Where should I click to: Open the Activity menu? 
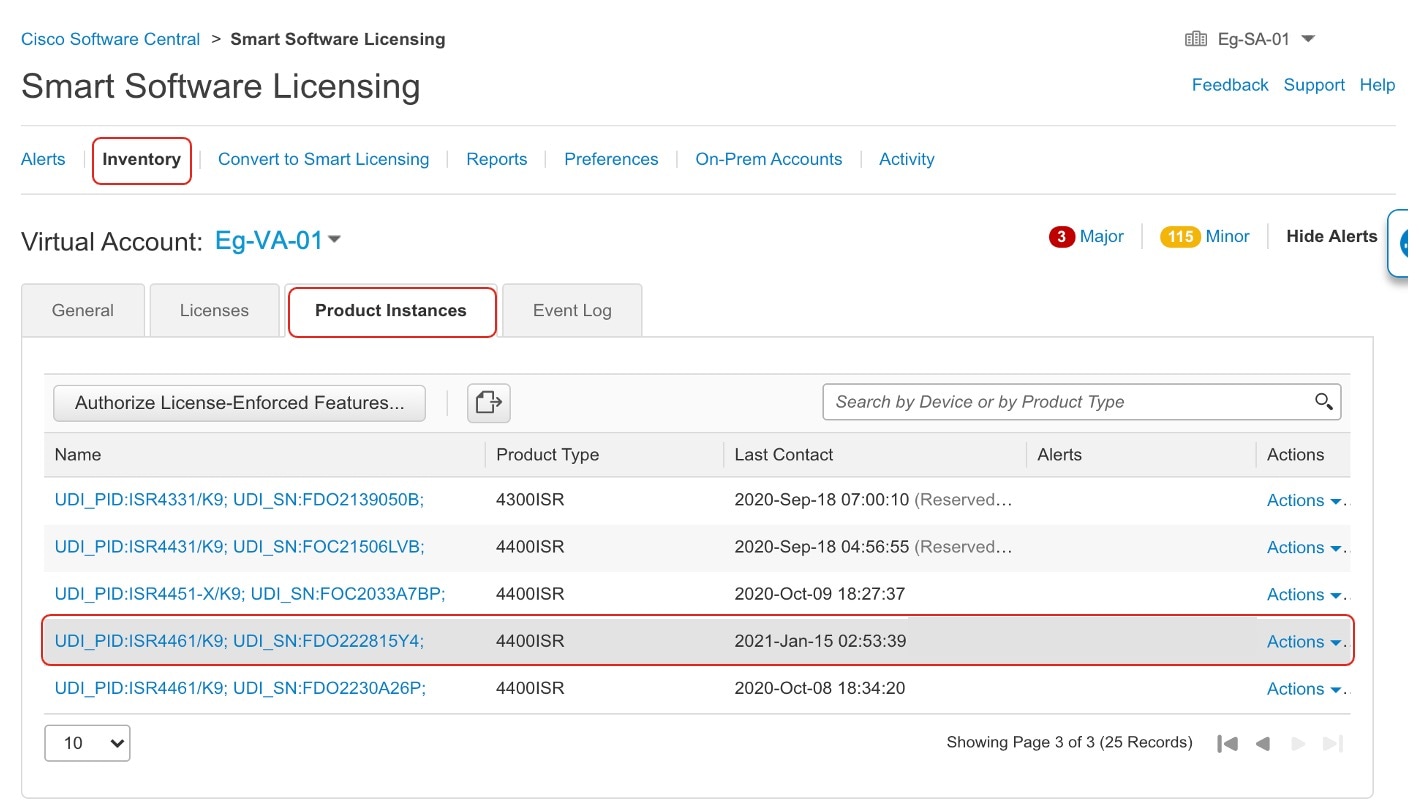(907, 159)
